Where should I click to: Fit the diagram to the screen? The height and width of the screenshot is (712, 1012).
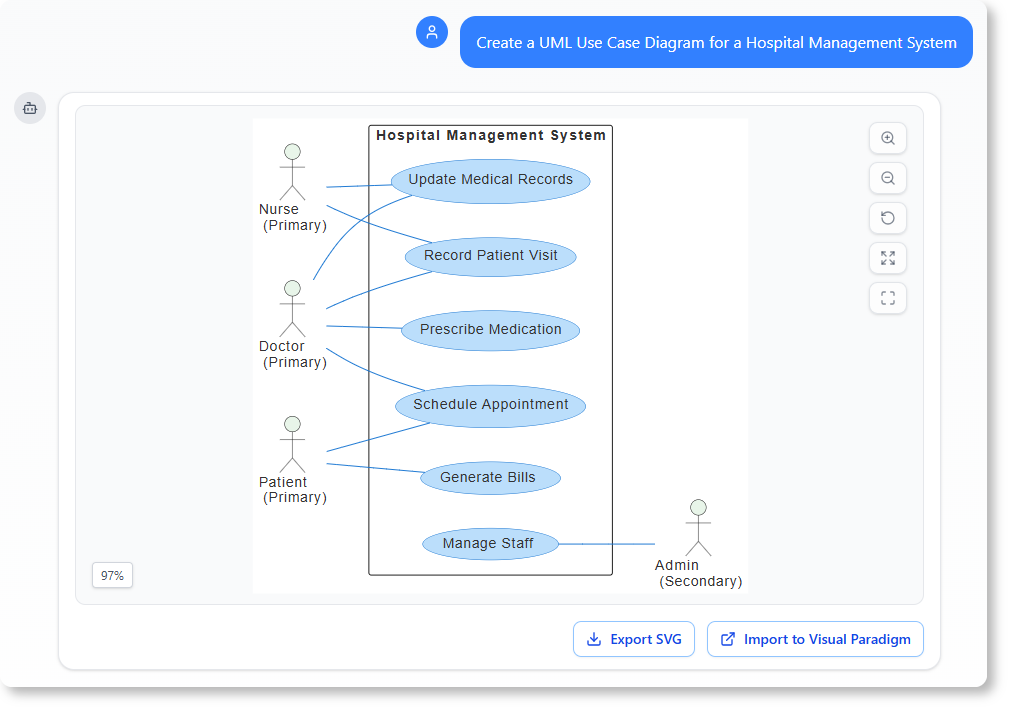click(x=887, y=258)
